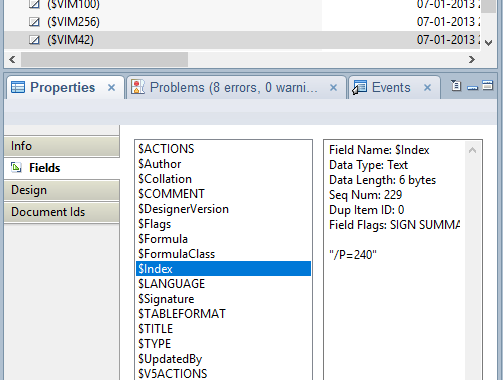Select the Design side tab
Image resolution: width=503 pixels, height=380 pixels.
point(62,190)
